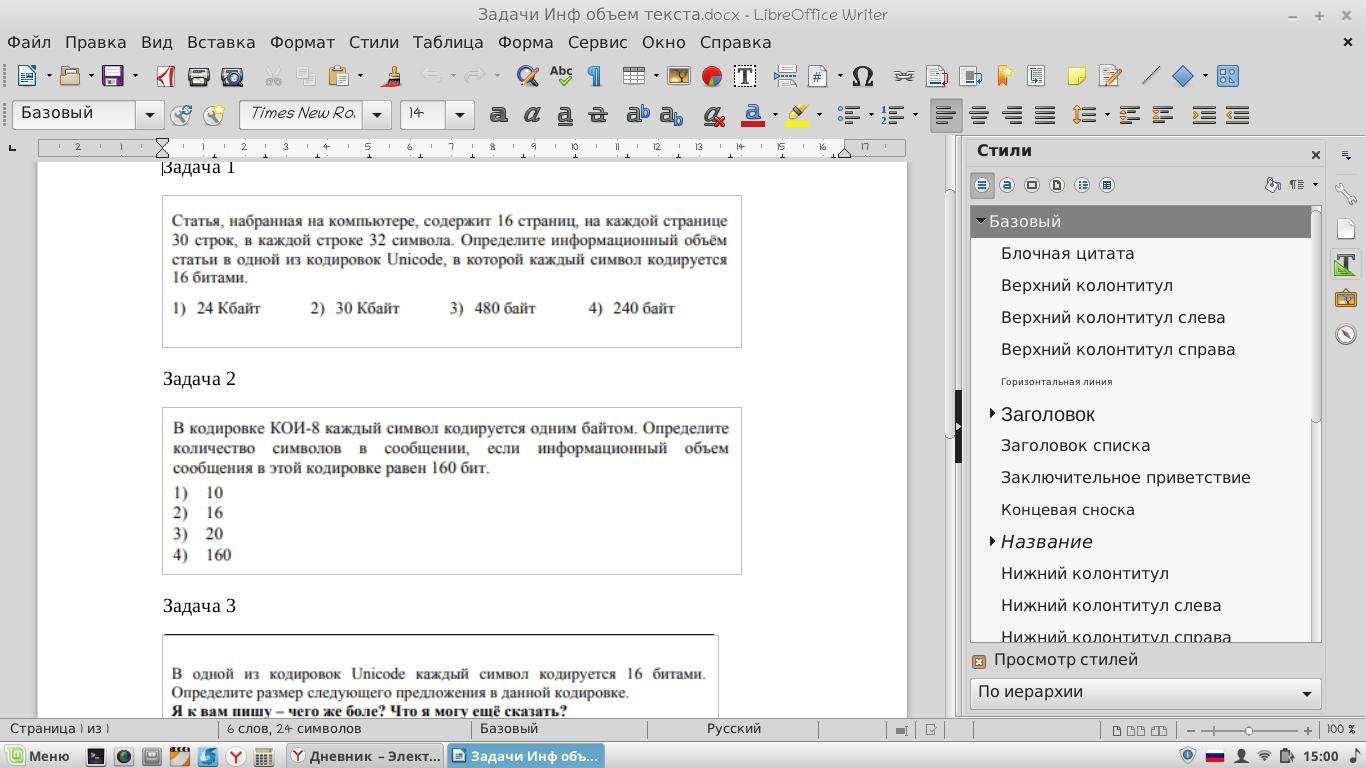Expand the Заголовок style group

tap(992, 413)
